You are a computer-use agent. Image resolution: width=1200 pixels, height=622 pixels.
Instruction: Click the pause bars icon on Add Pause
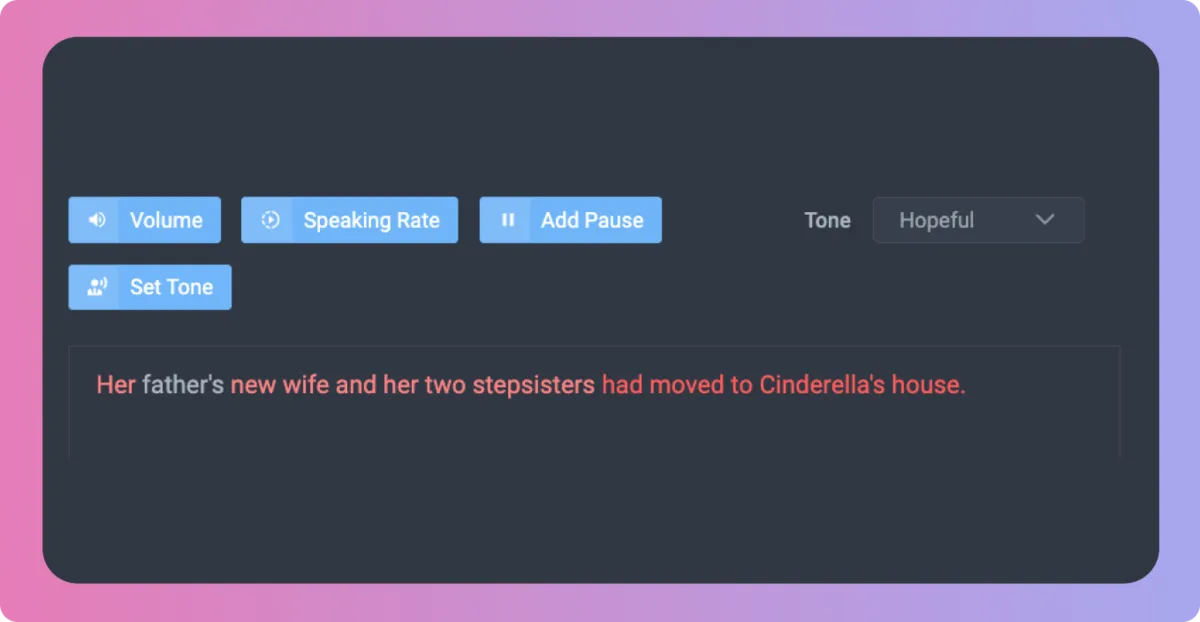[x=508, y=220]
